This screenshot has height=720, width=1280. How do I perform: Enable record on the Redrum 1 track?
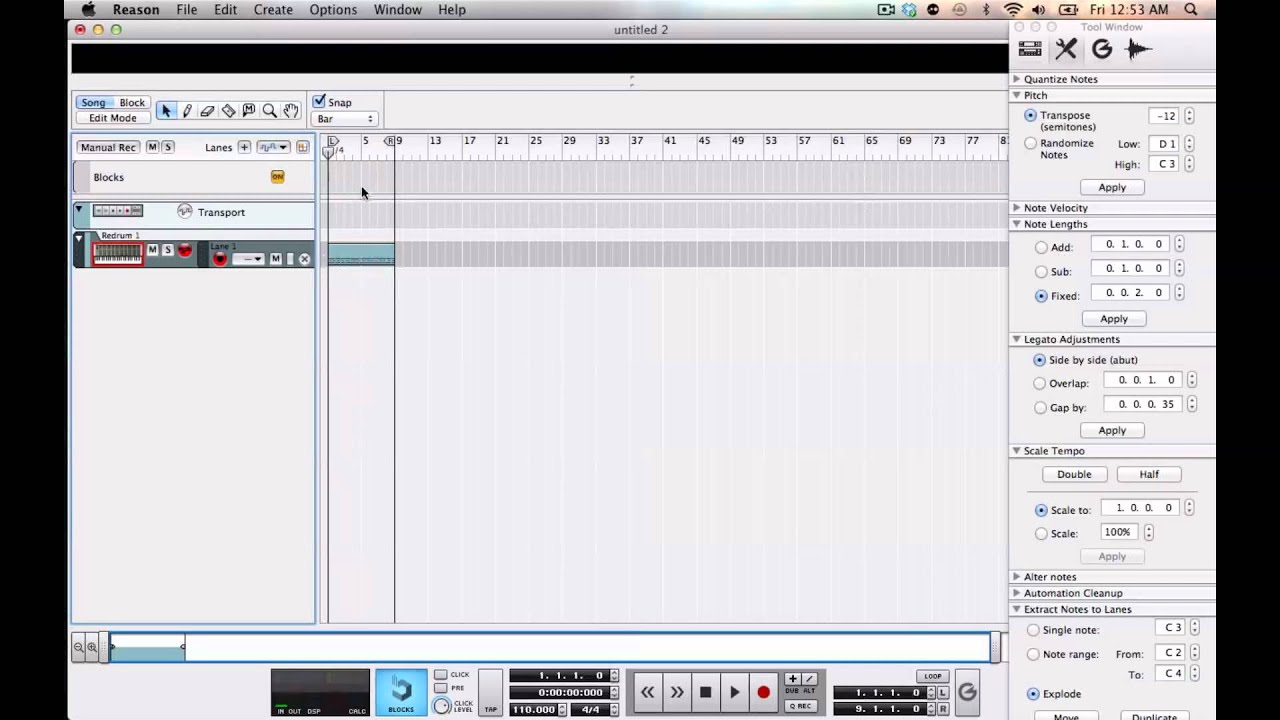click(184, 250)
